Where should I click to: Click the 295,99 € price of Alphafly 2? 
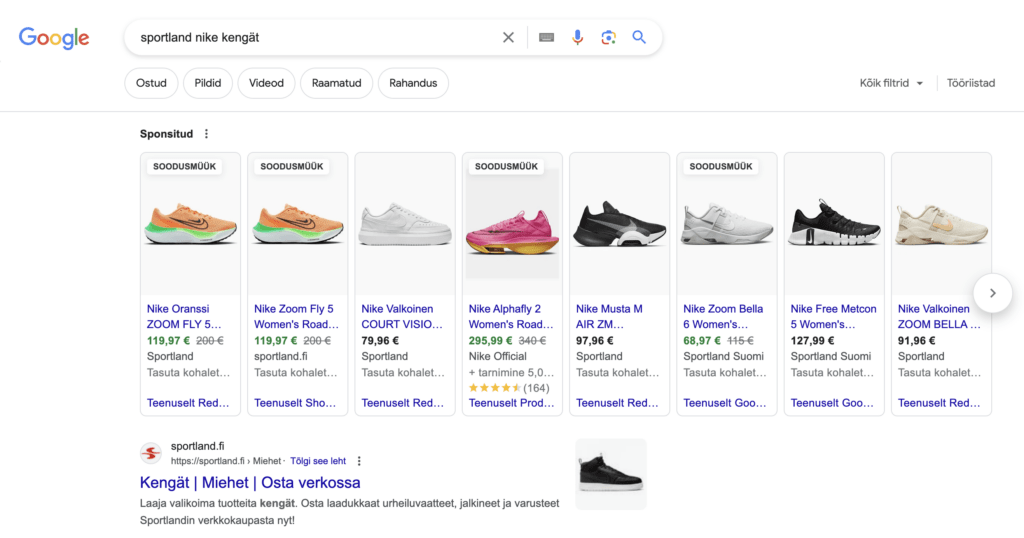coord(490,341)
